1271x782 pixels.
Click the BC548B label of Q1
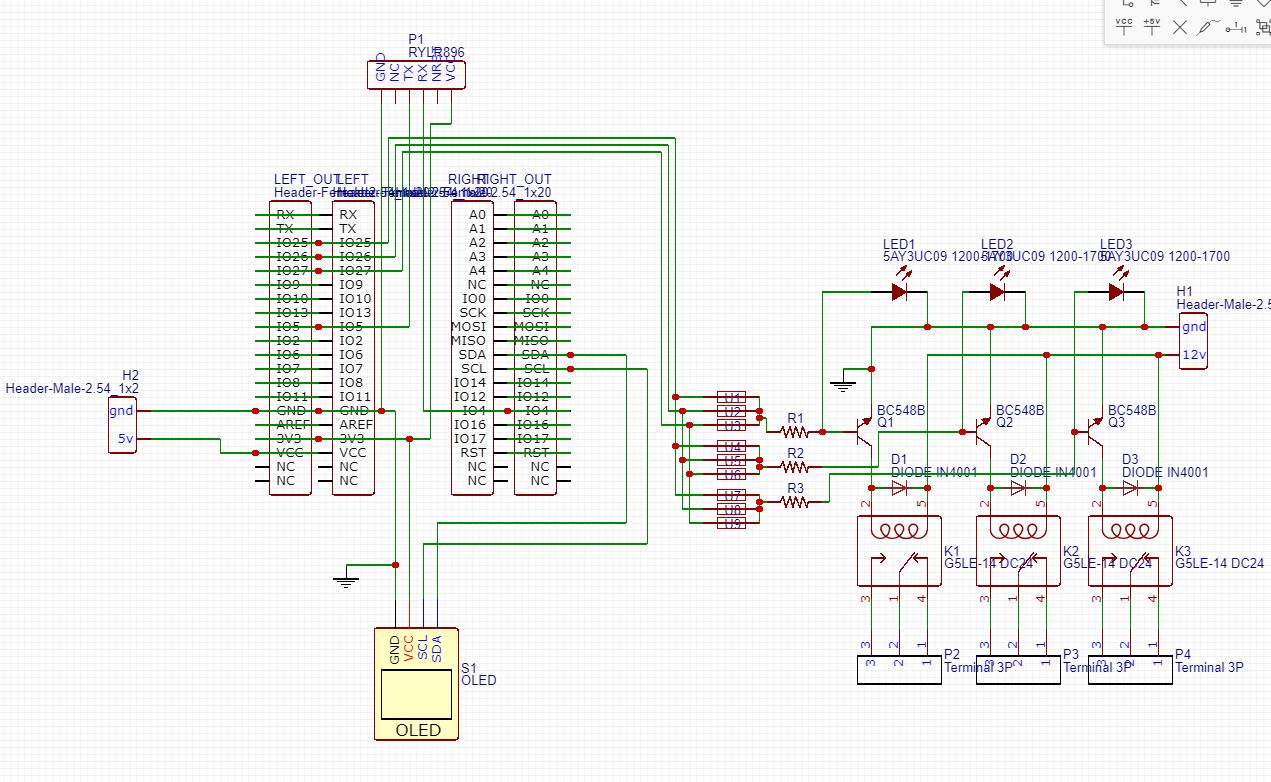coord(901,410)
